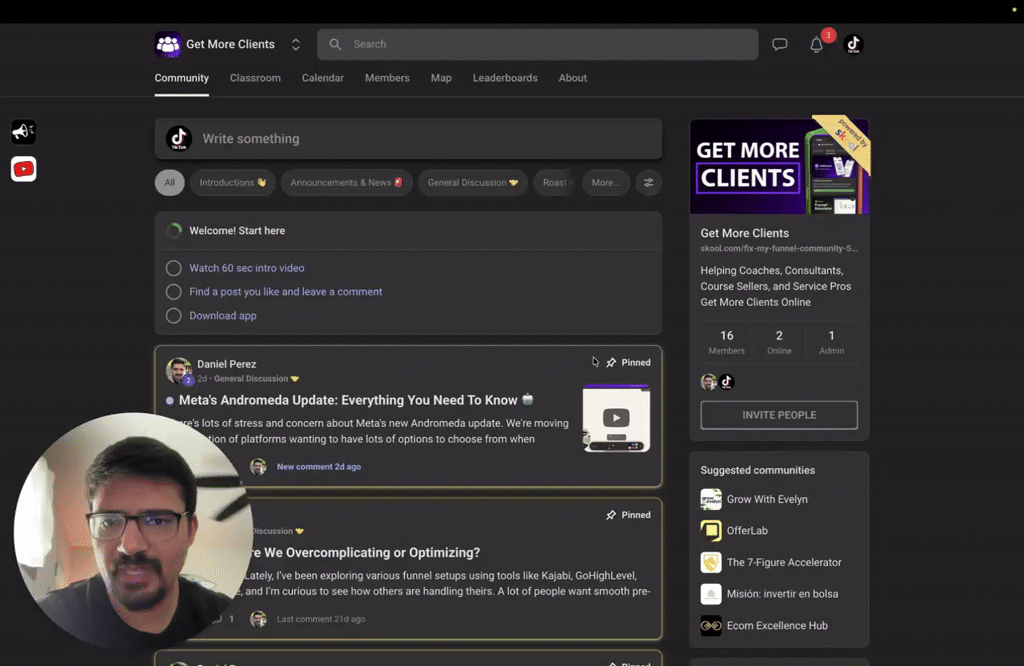The width and height of the screenshot is (1024, 666).
Task: Switch to the Map tab
Action: pyautogui.click(x=441, y=78)
